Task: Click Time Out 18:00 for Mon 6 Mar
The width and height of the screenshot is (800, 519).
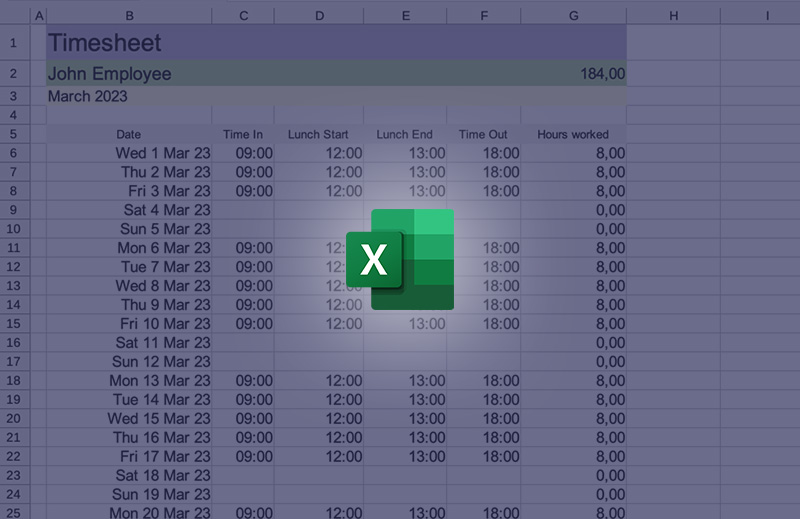Action: pyautogui.click(x=484, y=248)
